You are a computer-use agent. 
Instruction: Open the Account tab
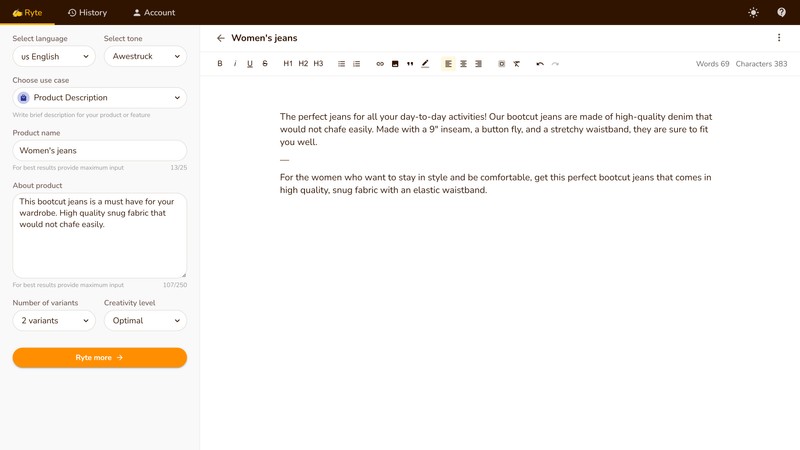click(x=154, y=13)
